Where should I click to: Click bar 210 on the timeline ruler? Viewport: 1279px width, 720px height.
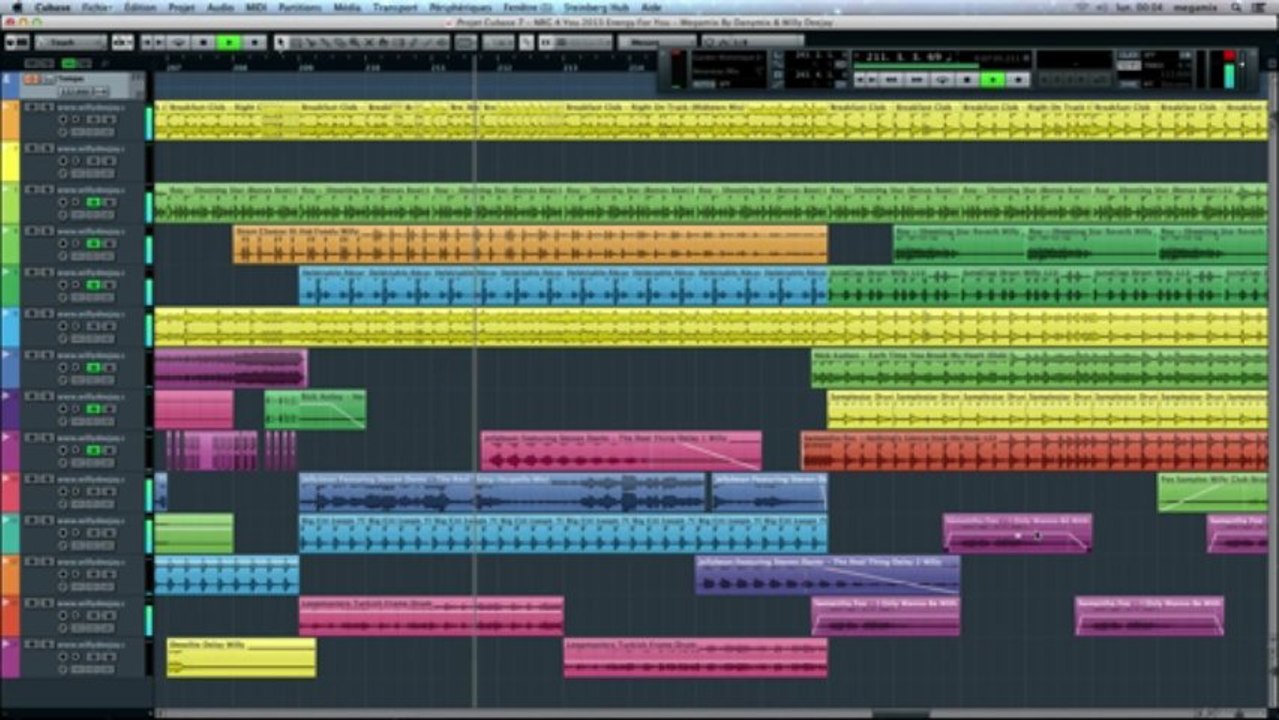pos(373,68)
